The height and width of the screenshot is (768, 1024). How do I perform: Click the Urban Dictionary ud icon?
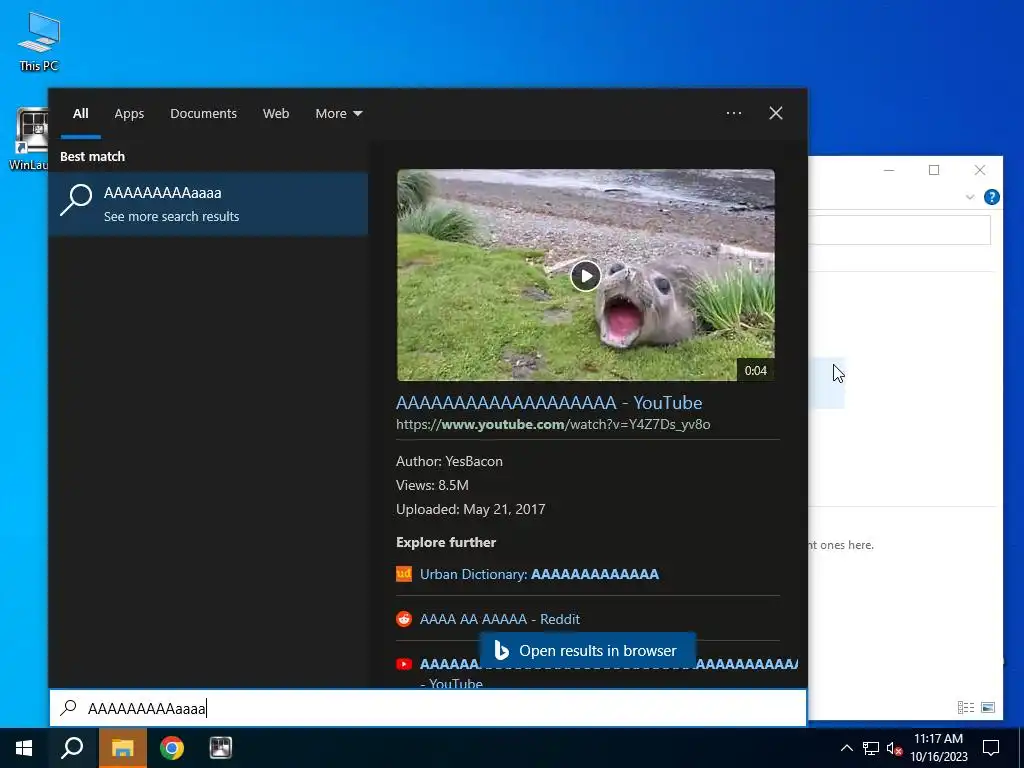pyautogui.click(x=404, y=574)
